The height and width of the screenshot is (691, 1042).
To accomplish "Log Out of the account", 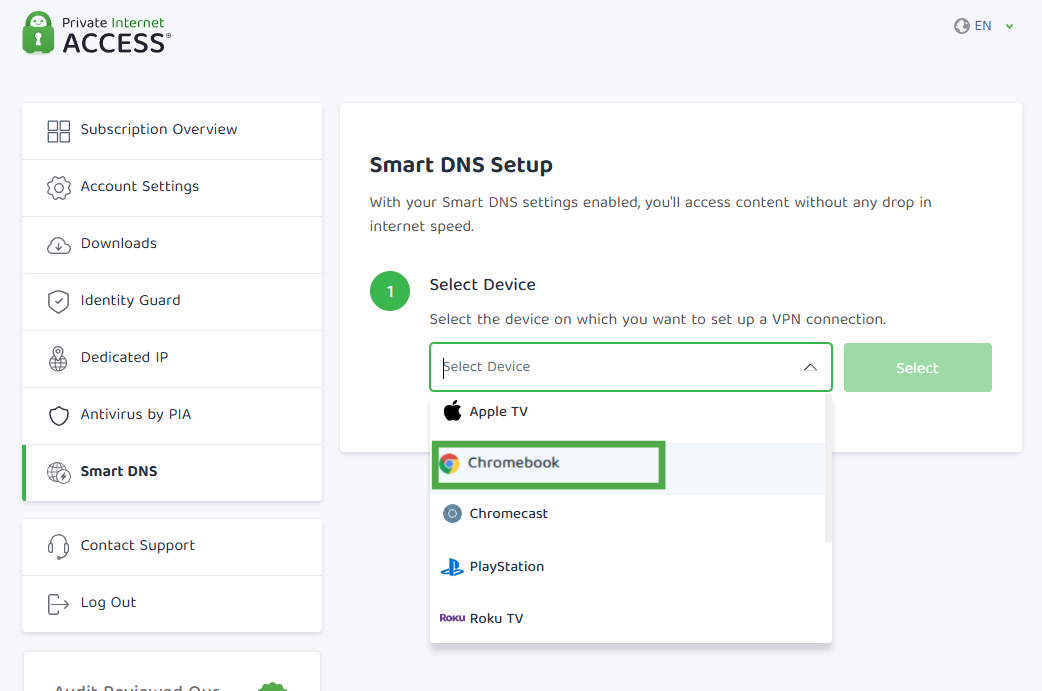I will pyautogui.click(x=172, y=604).
